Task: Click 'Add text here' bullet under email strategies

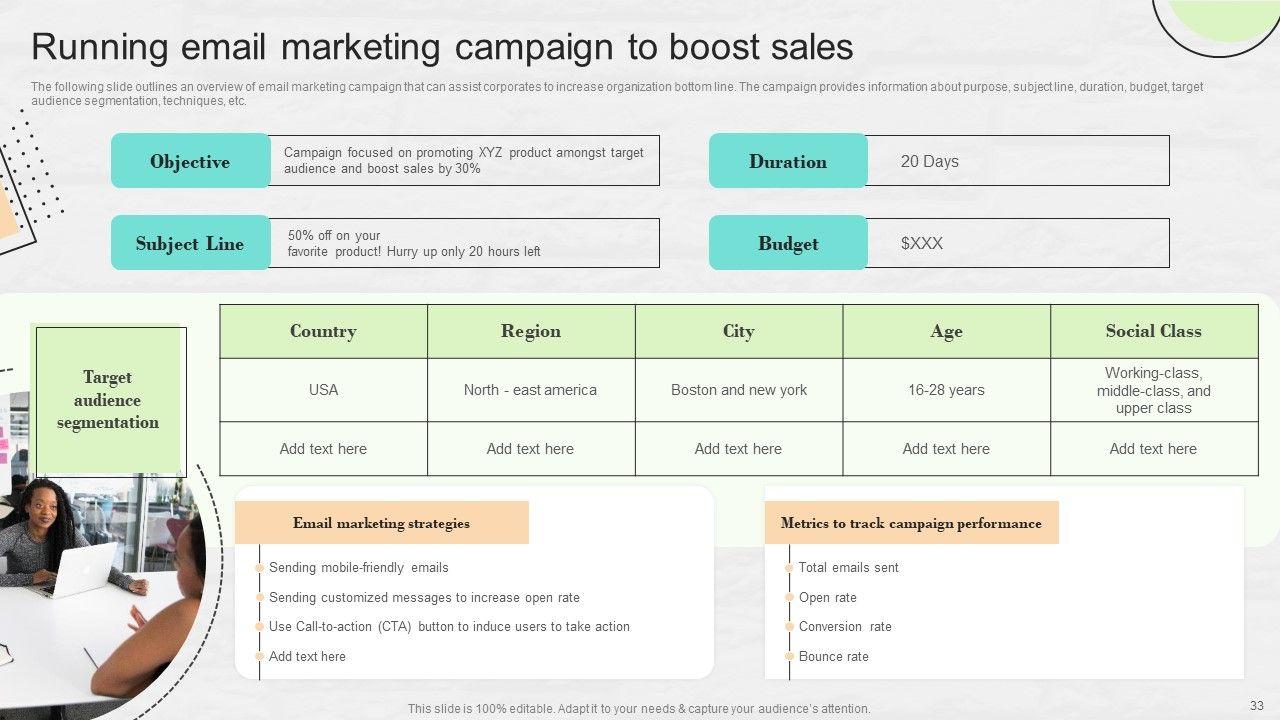Action: [307, 657]
